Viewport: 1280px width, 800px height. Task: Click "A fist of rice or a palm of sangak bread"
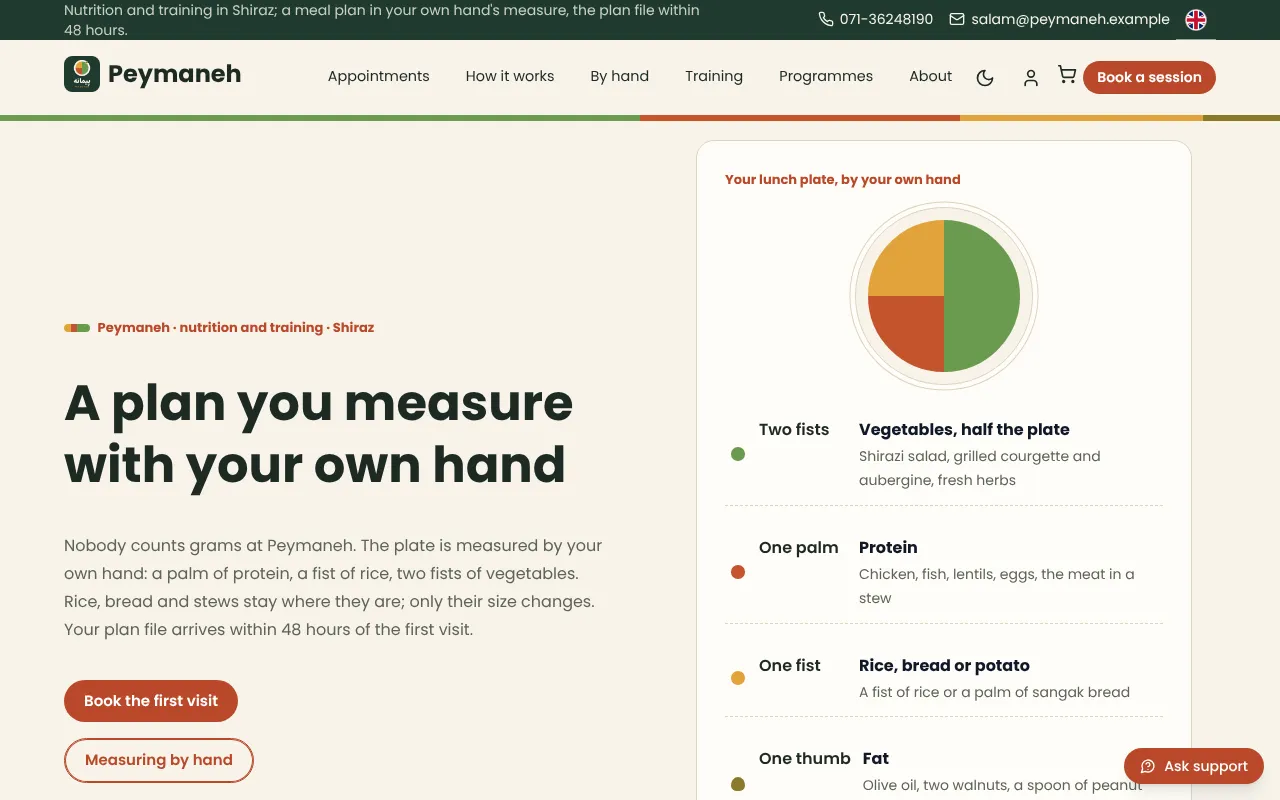(994, 692)
